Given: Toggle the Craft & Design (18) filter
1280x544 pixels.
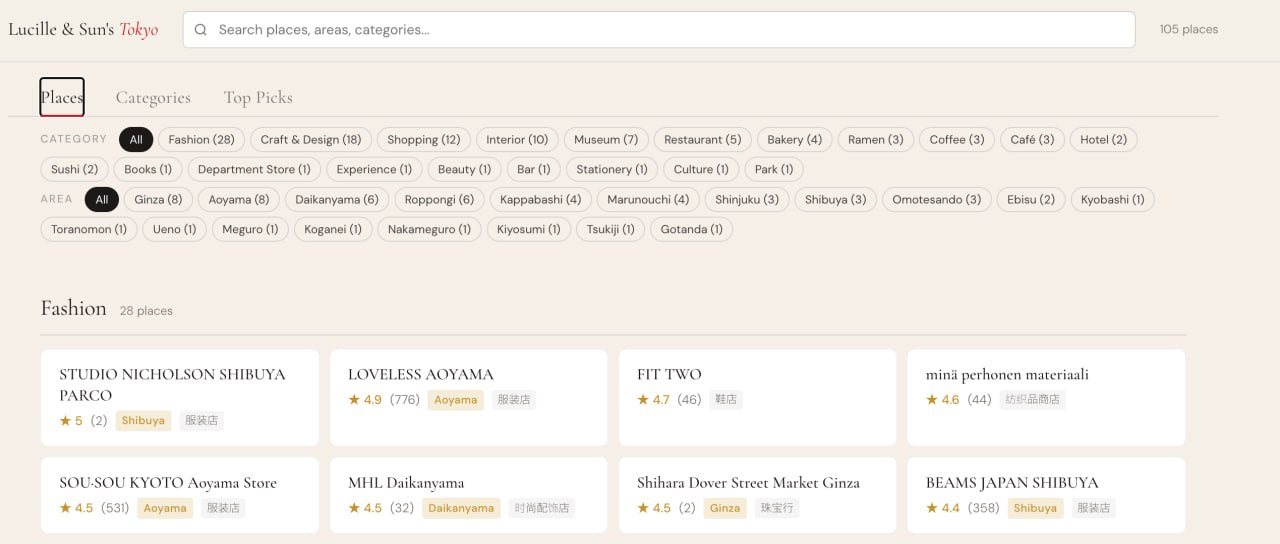Looking at the screenshot, I should point(311,140).
